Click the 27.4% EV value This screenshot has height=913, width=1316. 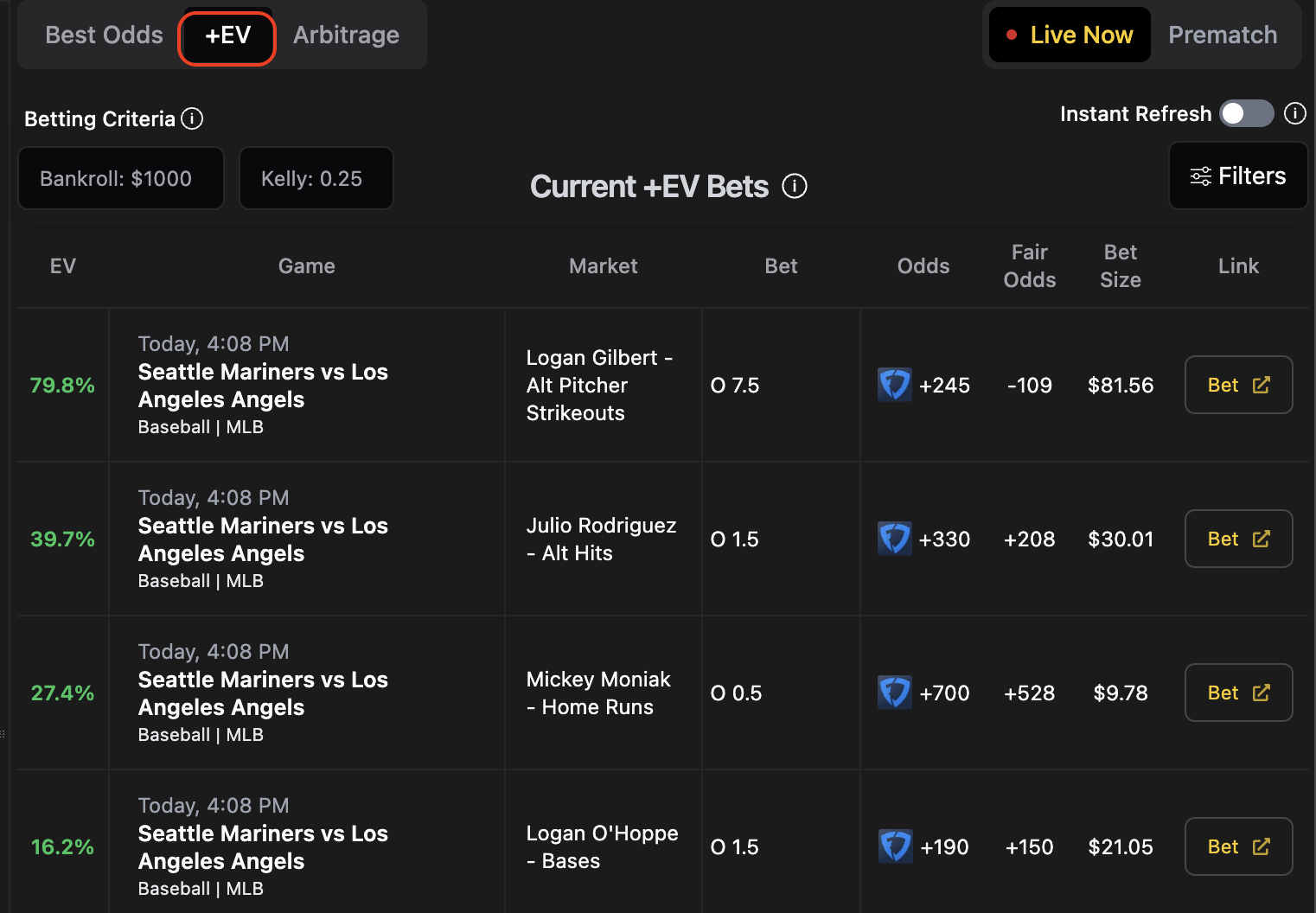tap(62, 693)
